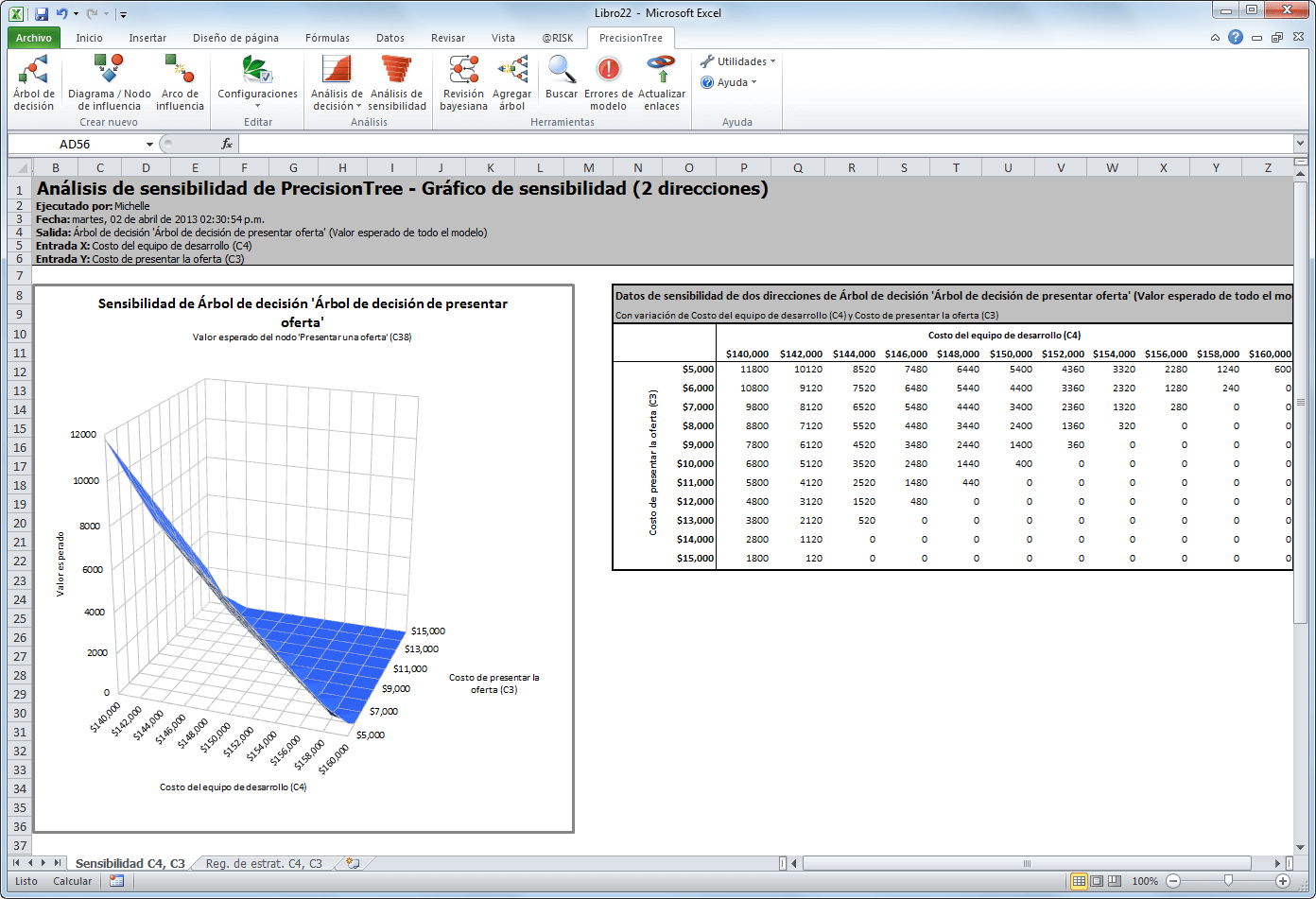Open the Buscar tool
Screen dimensions: 1316x899
562,78
